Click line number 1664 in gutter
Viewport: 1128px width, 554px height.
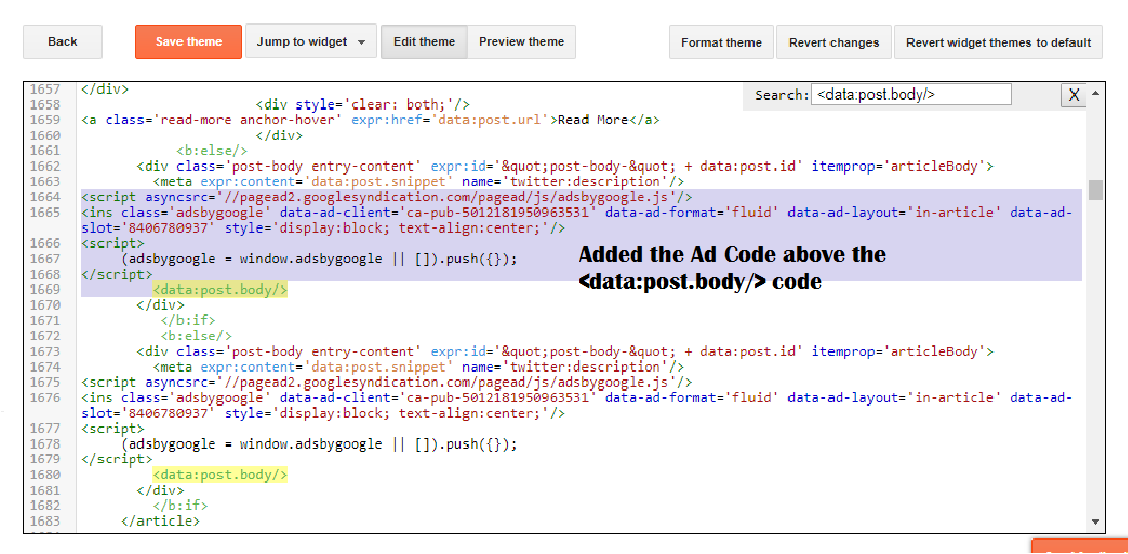coord(45,197)
